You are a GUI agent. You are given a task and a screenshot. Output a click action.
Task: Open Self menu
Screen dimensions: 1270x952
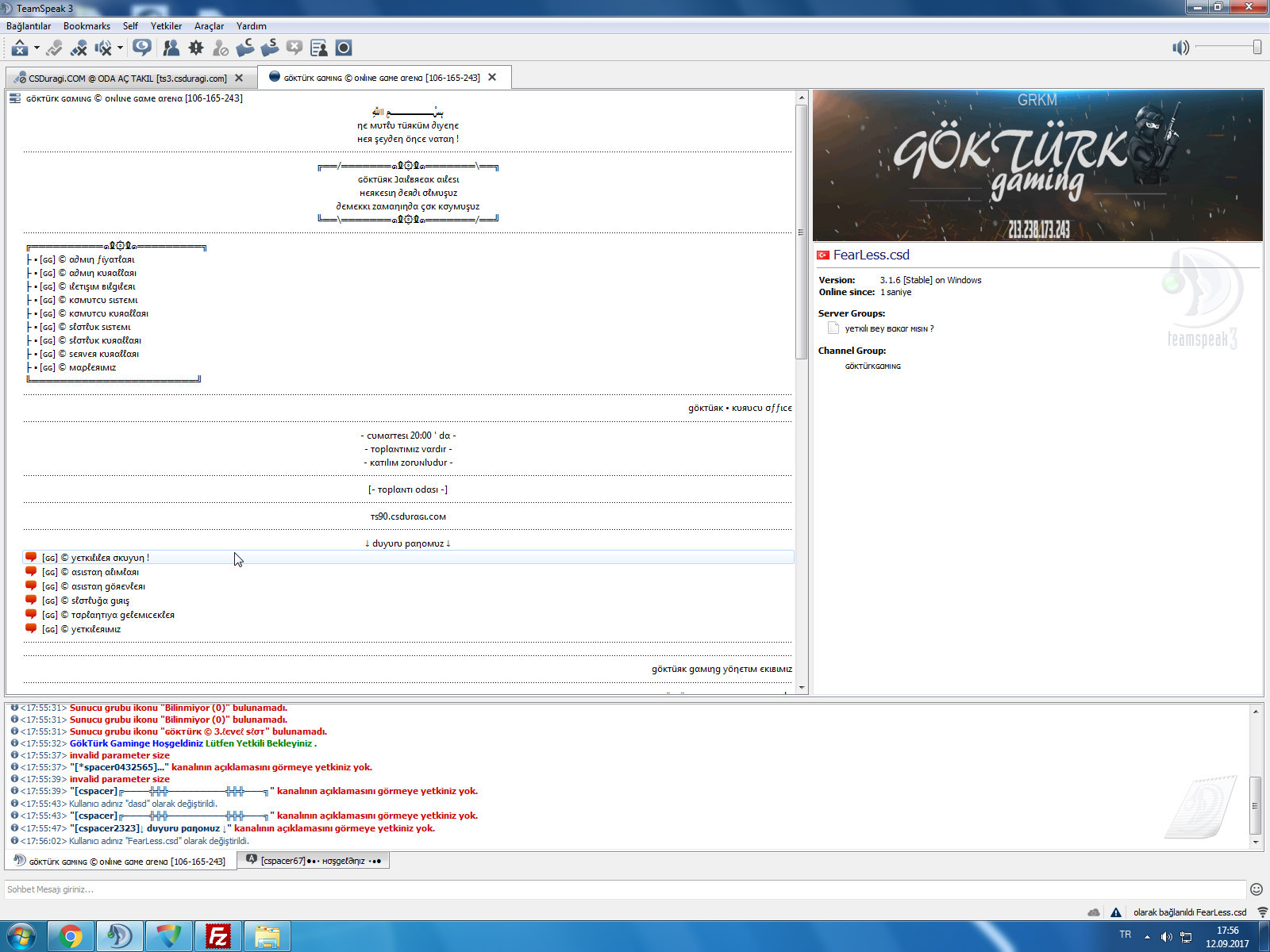(130, 26)
